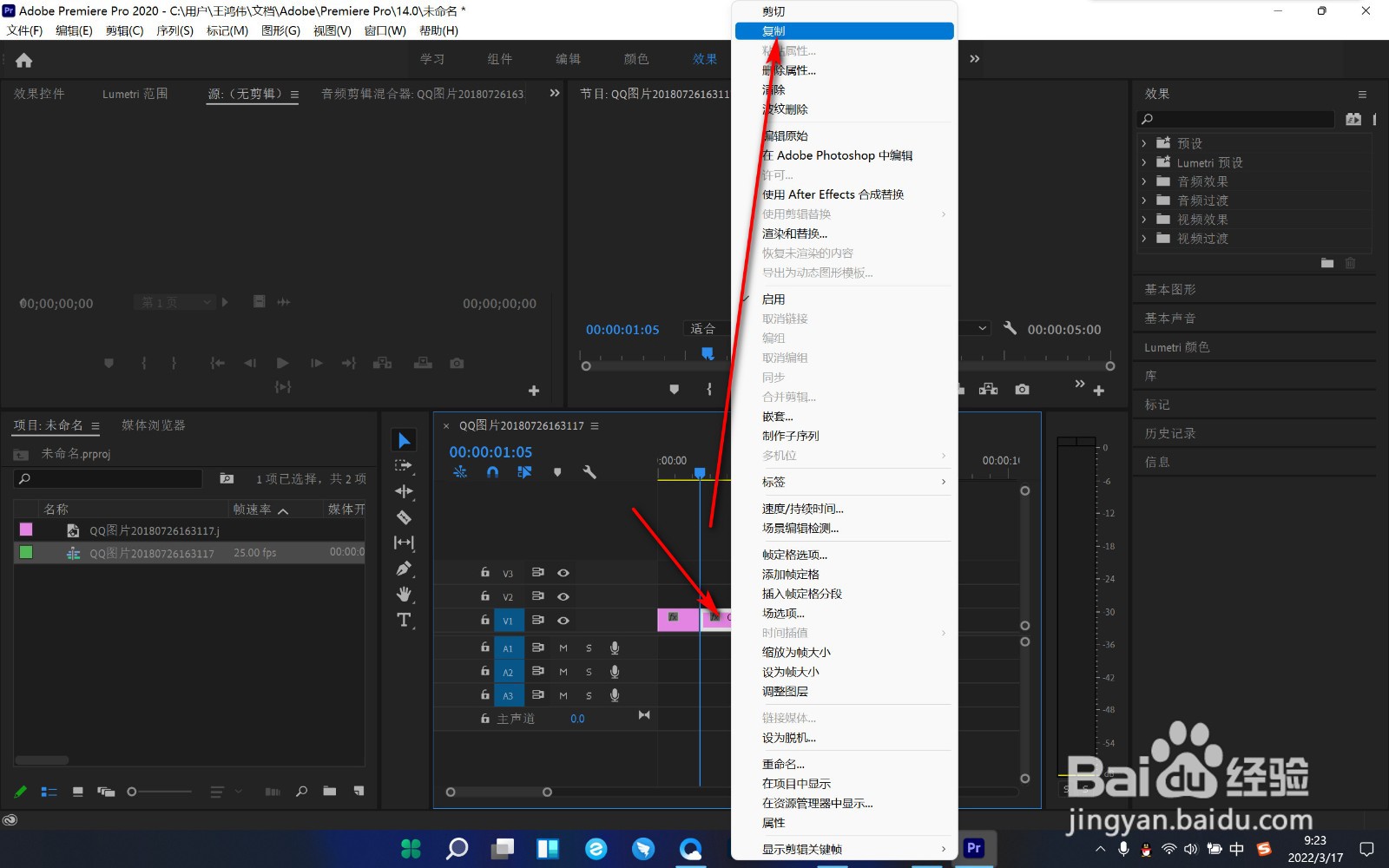Viewport: 1389px width, 868px height.
Task: Expand 视频过渡 folder
Action: (x=1144, y=239)
